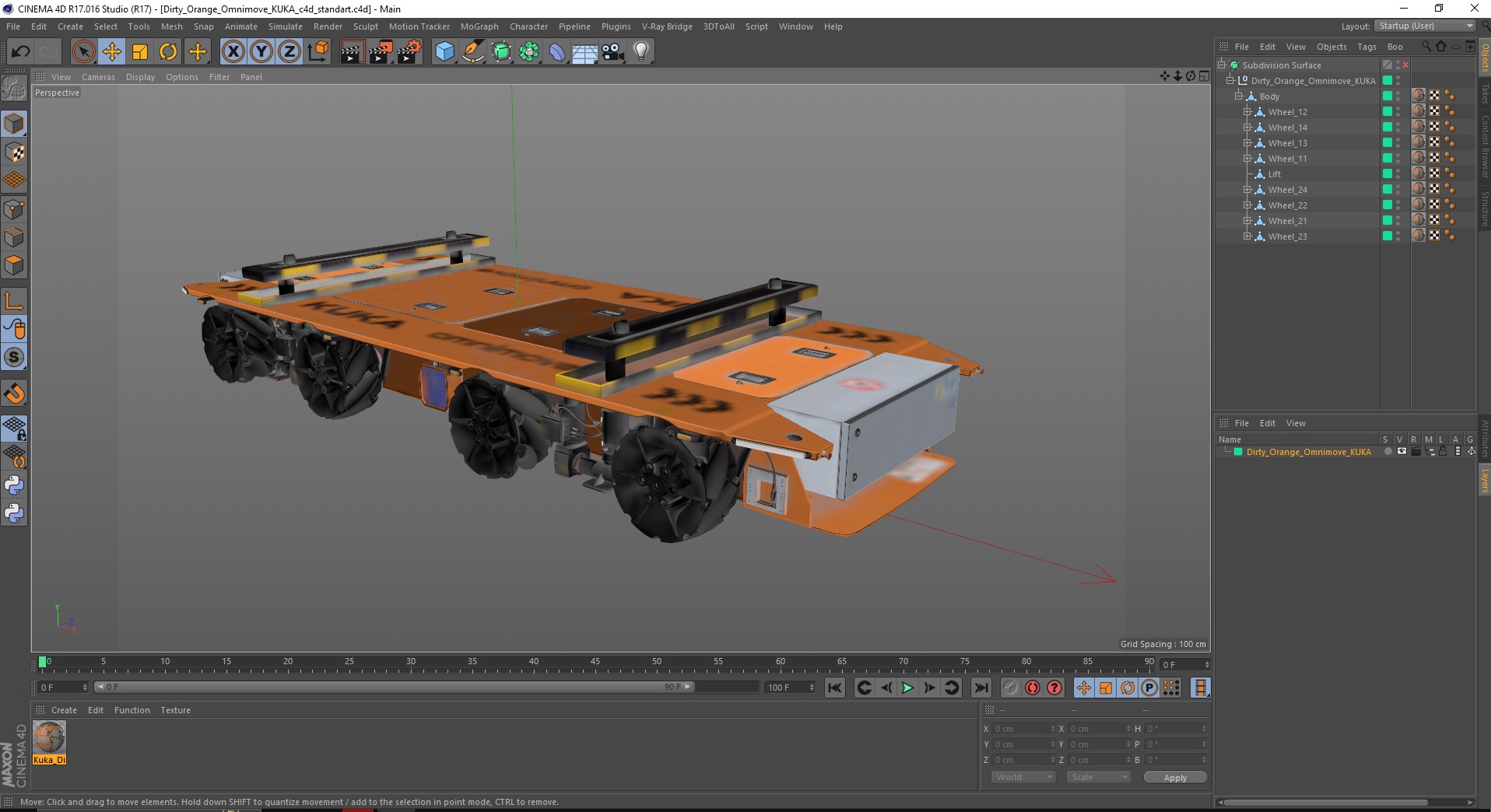Go to start of animation

(835, 688)
